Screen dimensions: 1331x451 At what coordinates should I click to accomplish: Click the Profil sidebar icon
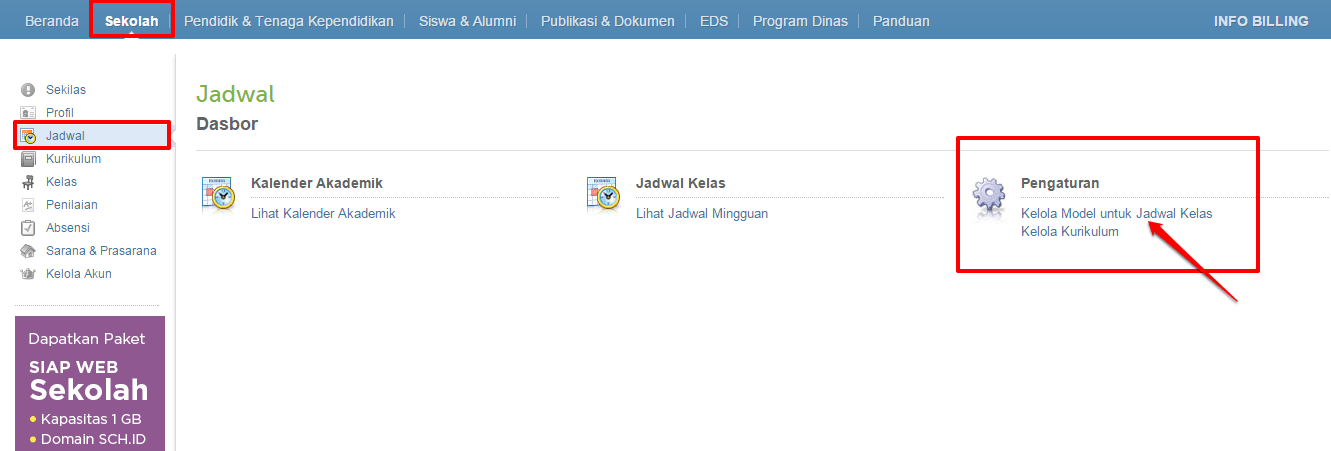coord(28,113)
